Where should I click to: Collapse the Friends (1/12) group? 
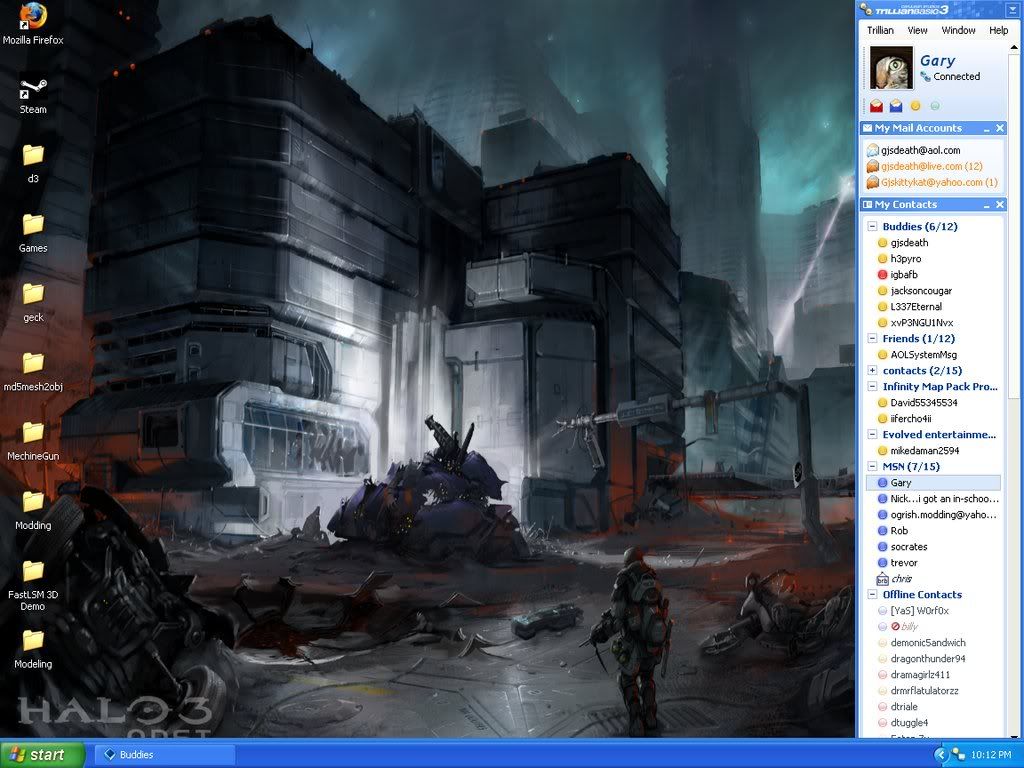coord(872,338)
